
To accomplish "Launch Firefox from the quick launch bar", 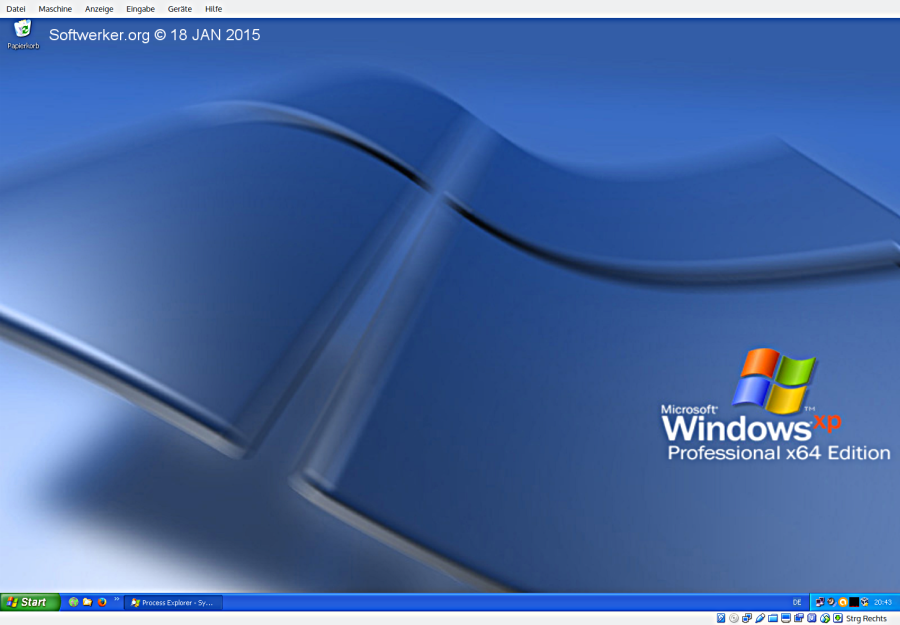I will pos(102,602).
